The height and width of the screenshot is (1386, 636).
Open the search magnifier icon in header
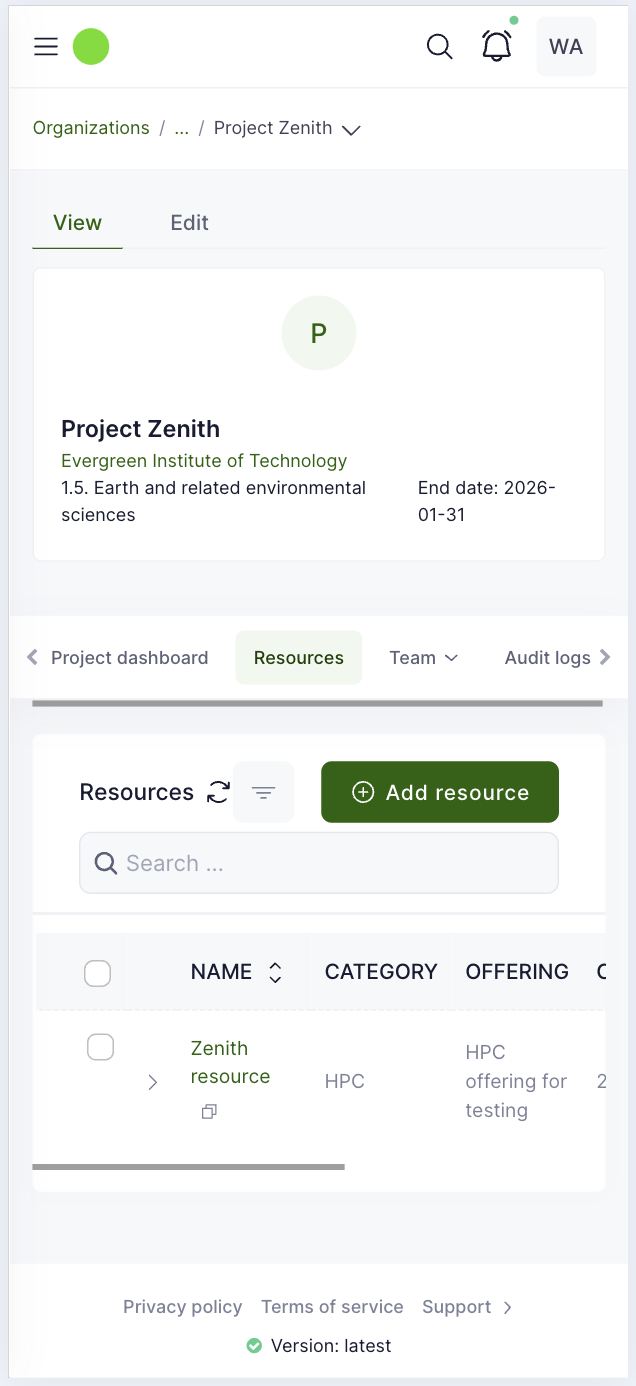click(x=439, y=47)
